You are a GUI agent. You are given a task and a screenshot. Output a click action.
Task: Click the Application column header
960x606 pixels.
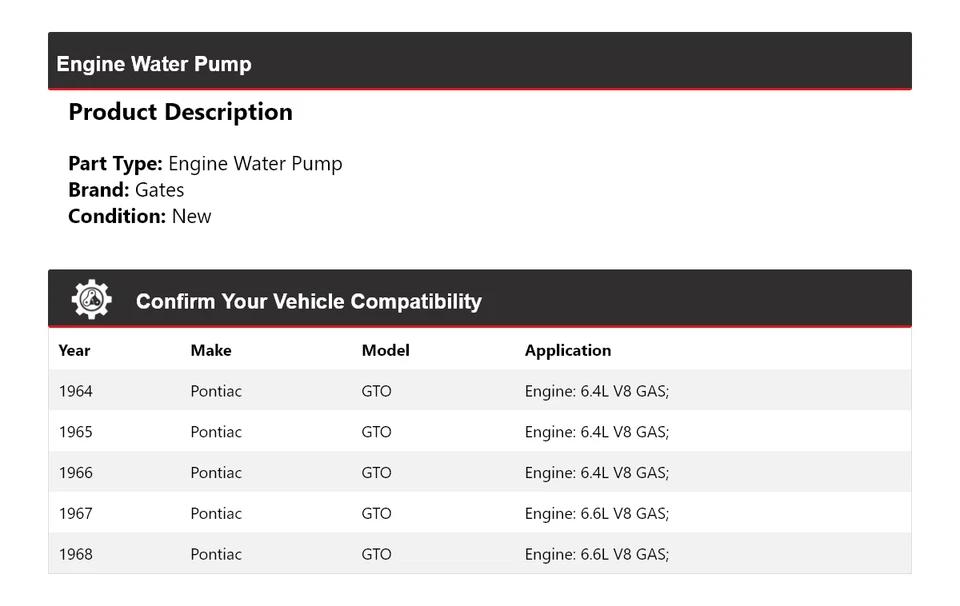tap(567, 350)
